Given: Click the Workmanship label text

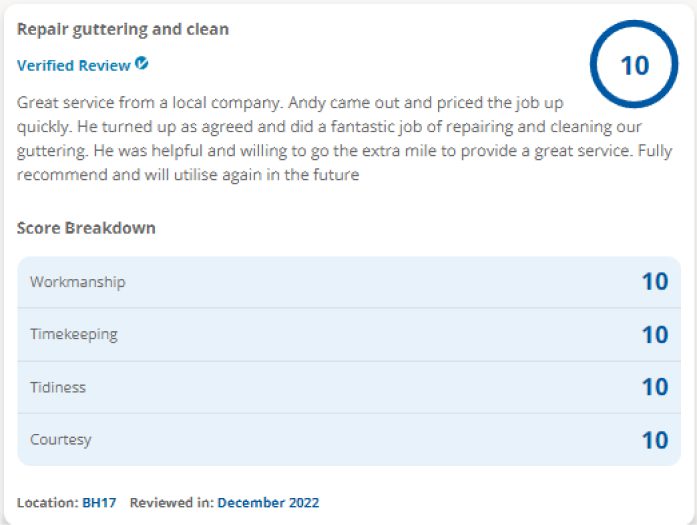Looking at the screenshot, I should point(78,282).
